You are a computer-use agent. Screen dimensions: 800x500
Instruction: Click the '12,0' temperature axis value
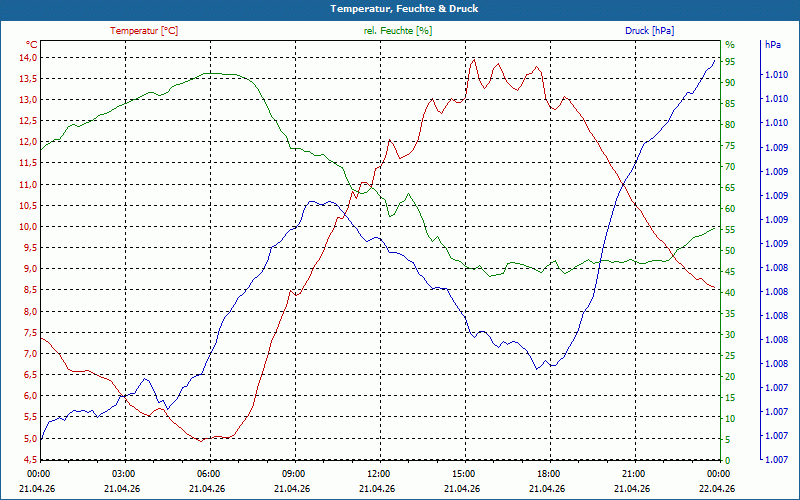28,142
